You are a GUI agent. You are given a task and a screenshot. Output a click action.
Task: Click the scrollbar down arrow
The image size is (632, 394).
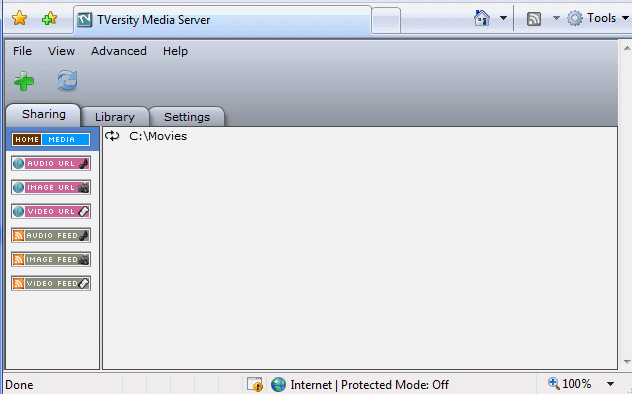tap(627, 362)
